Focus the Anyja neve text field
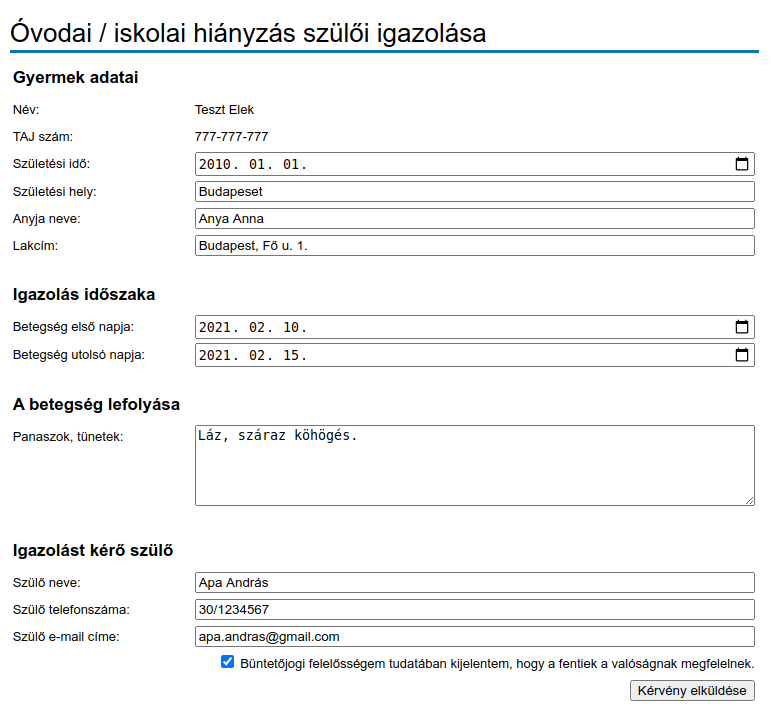 (x=474, y=218)
